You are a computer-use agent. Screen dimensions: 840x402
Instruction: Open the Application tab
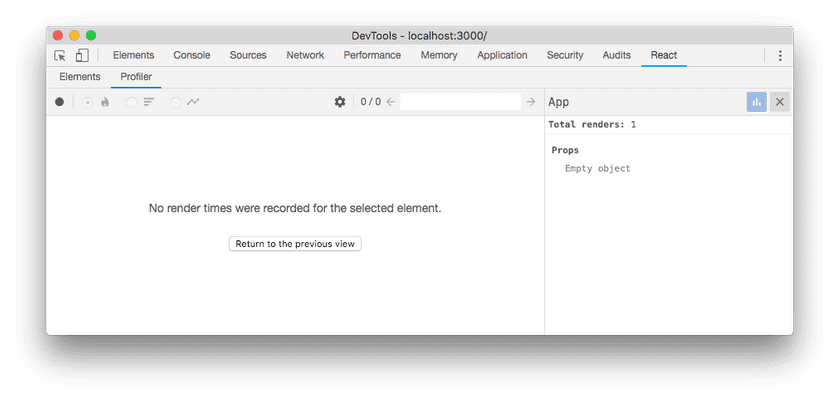(x=502, y=56)
